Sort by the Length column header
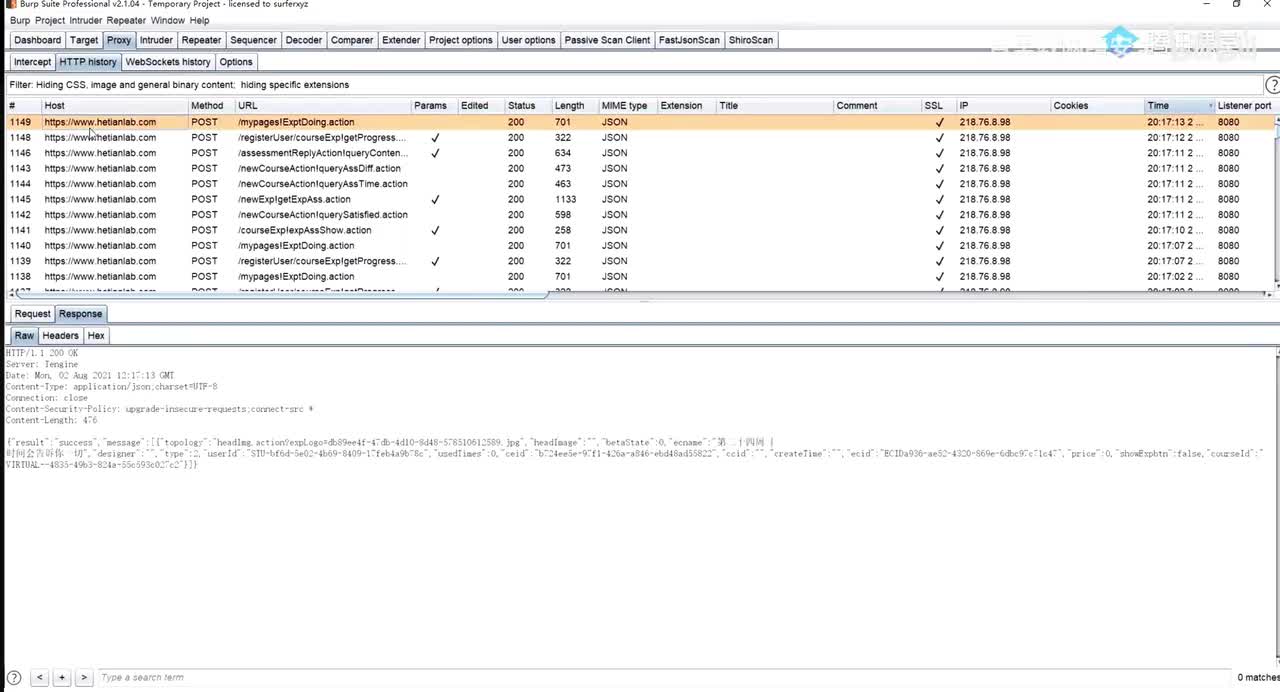 pos(575,106)
